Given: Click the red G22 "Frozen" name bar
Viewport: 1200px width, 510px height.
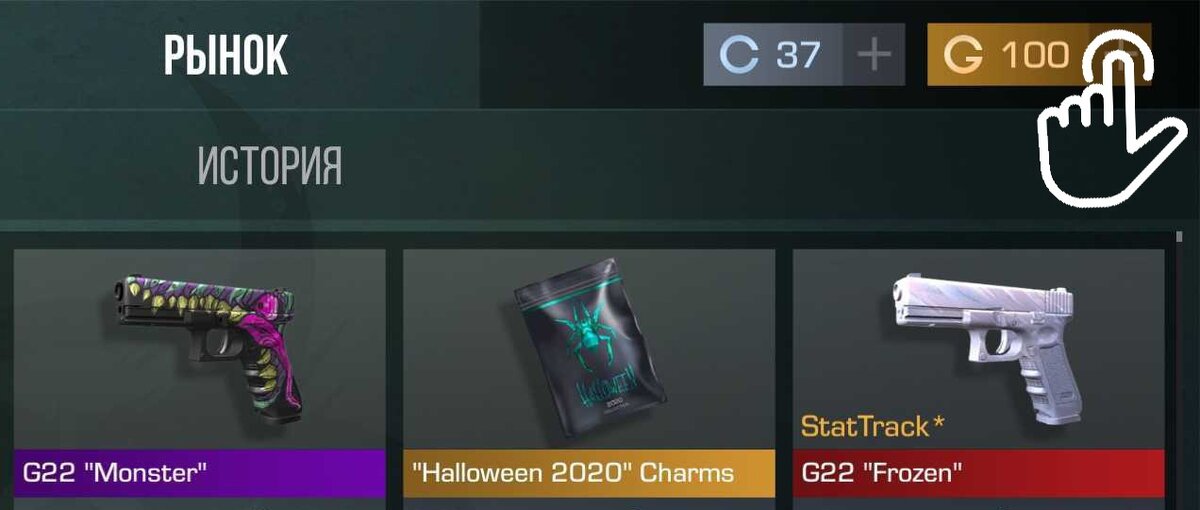Looking at the screenshot, I should (979, 473).
